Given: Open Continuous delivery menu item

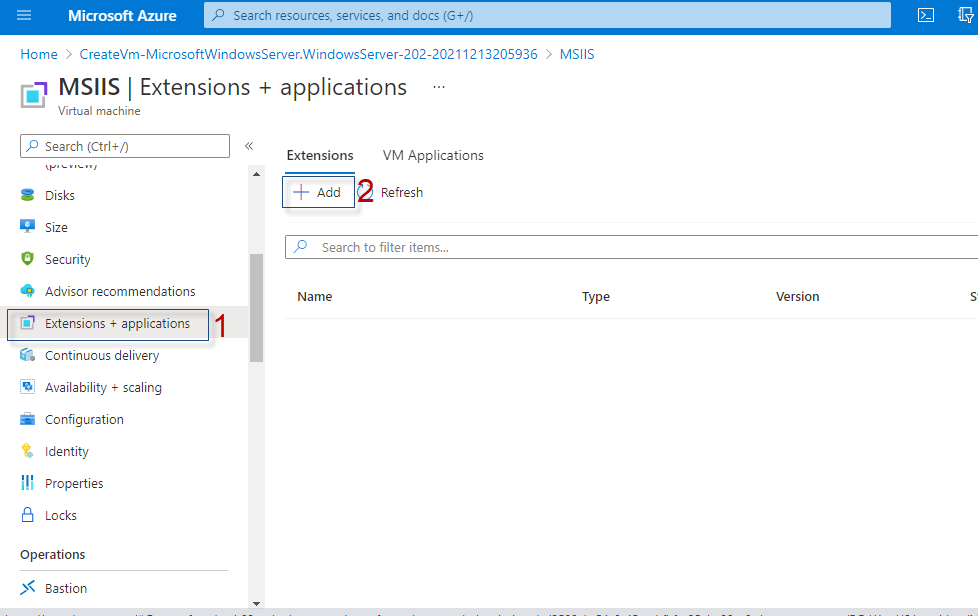Looking at the screenshot, I should pyautogui.click(x=102, y=355).
